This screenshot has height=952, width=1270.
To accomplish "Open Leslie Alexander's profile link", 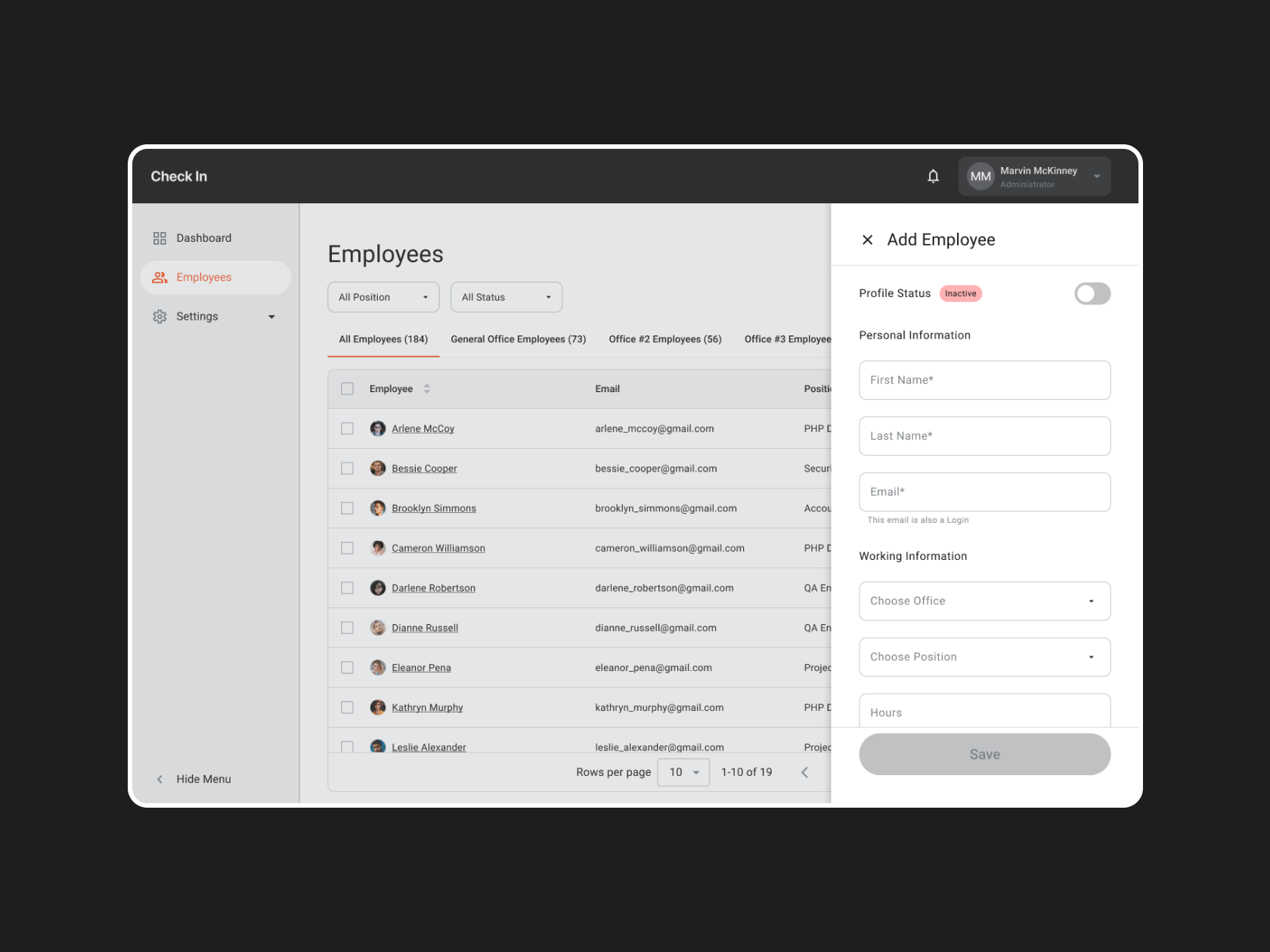I will tap(429, 746).
